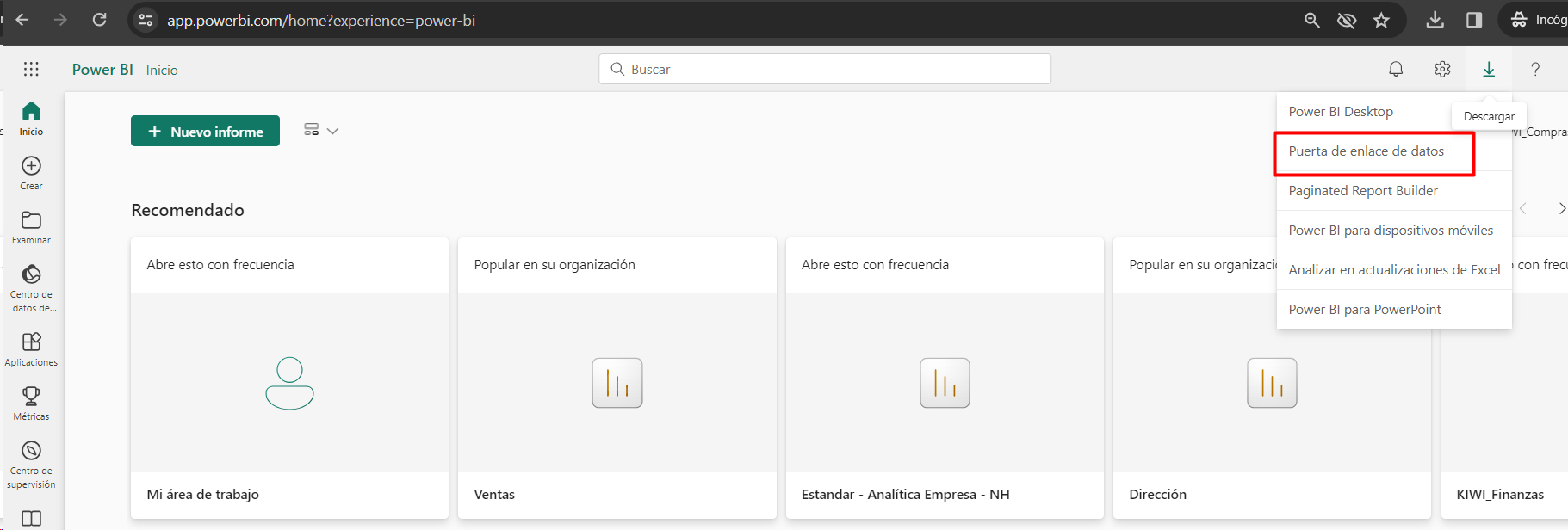
Task: Click the browser forward arrow
Action: [x=60, y=20]
